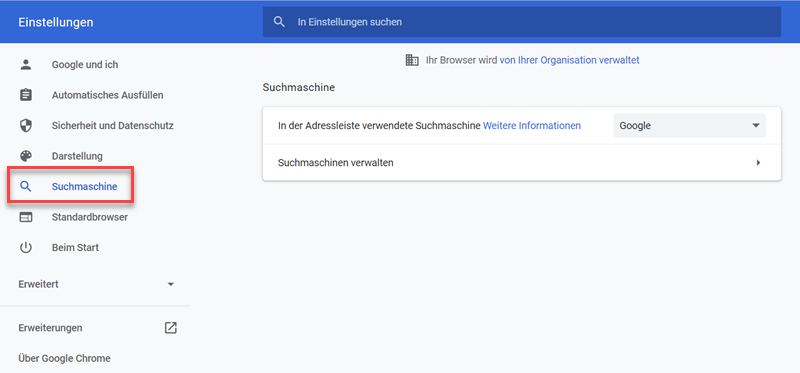
Task: Click the browser window icon for Standardbrowser
Action: coord(26,217)
